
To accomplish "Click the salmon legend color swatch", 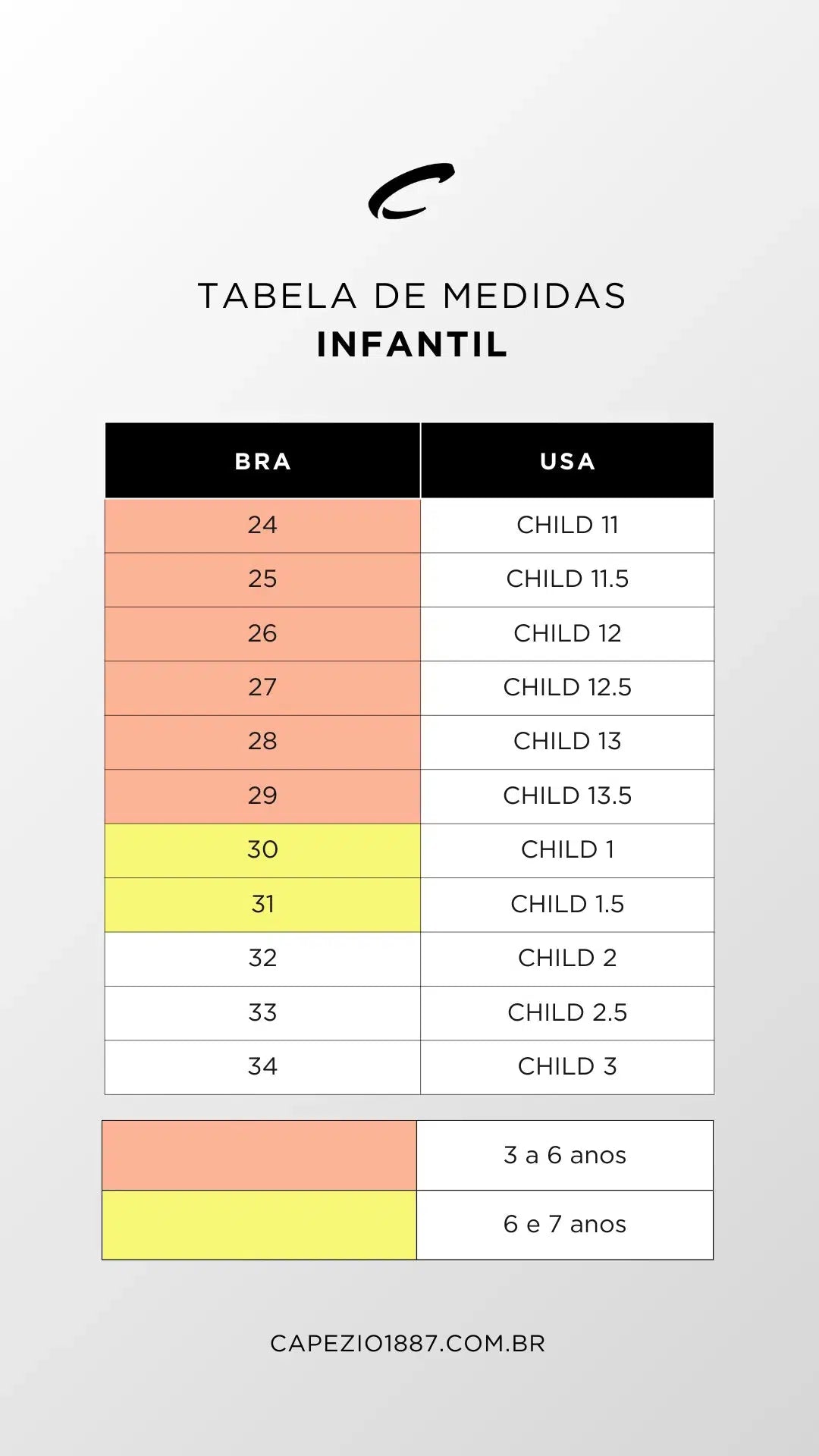I will click(259, 1155).
